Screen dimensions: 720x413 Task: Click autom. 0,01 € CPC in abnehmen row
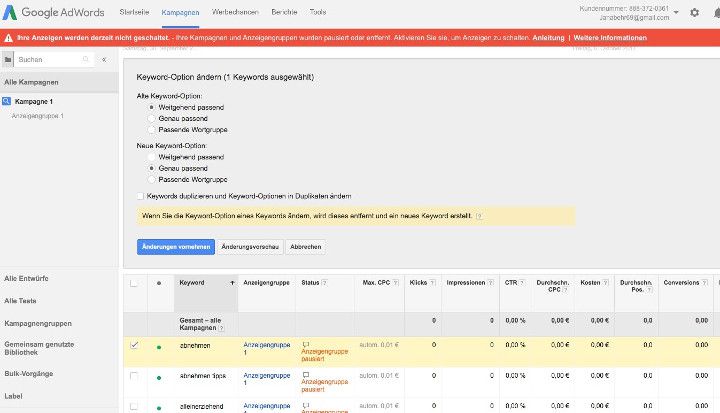pyautogui.click(x=379, y=345)
